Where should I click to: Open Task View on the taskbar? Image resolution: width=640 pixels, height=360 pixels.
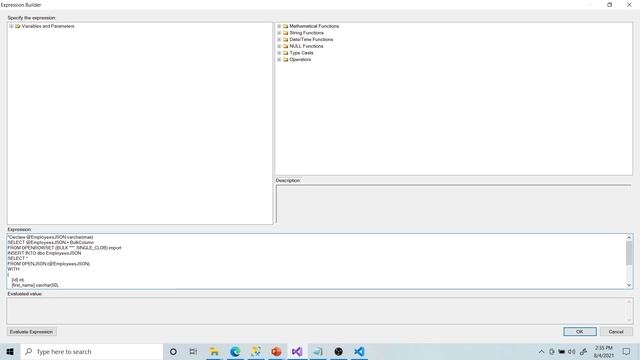193,351
